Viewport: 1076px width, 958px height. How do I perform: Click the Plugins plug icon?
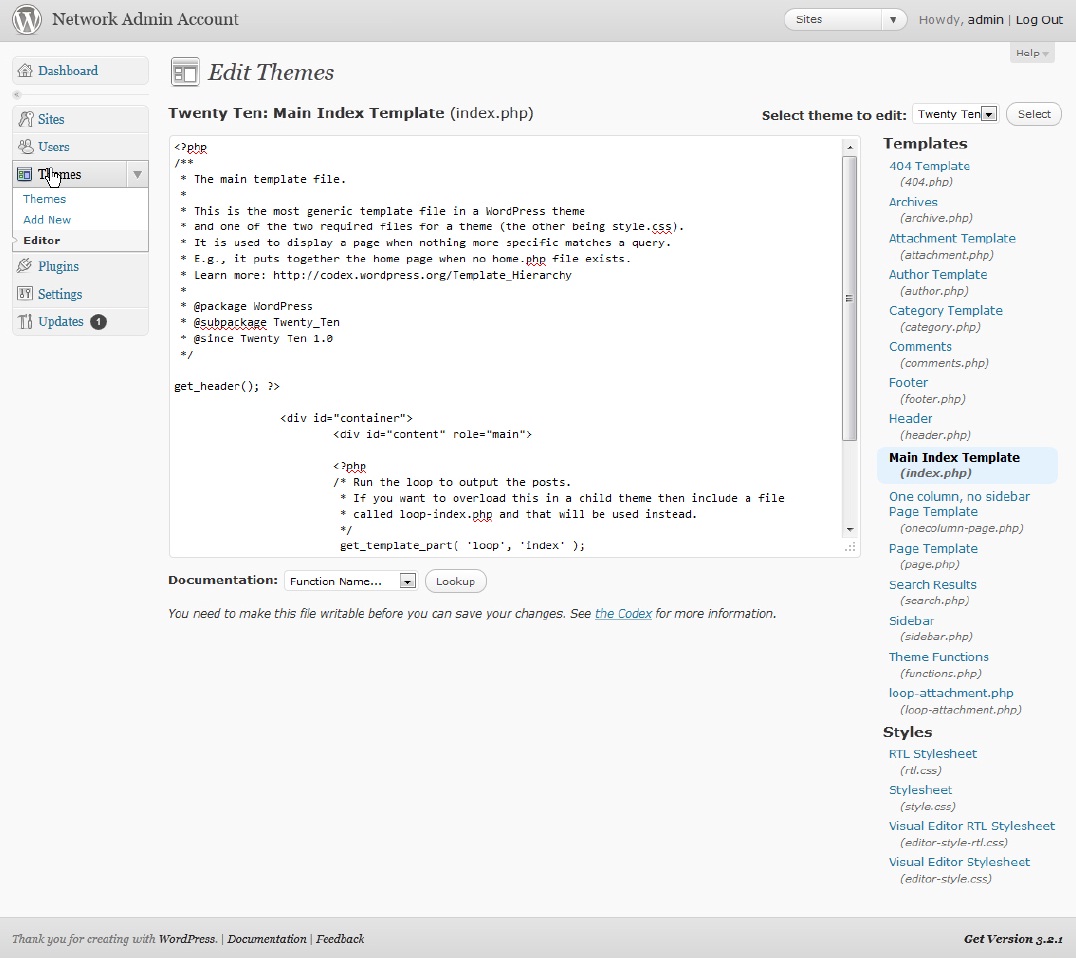click(x=25, y=266)
